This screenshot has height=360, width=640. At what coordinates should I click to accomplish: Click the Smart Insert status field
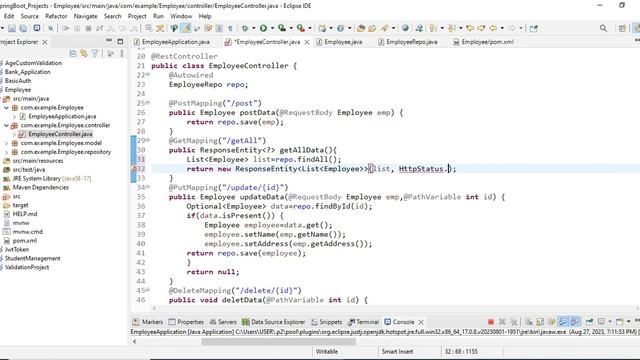pos(397,351)
